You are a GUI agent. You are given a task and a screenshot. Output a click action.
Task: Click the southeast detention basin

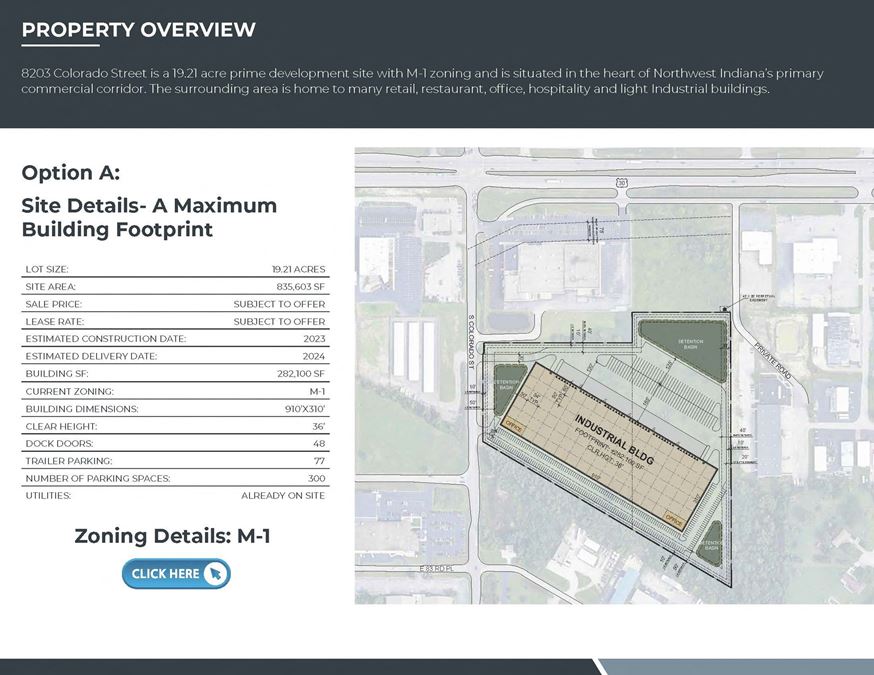[x=711, y=543]
